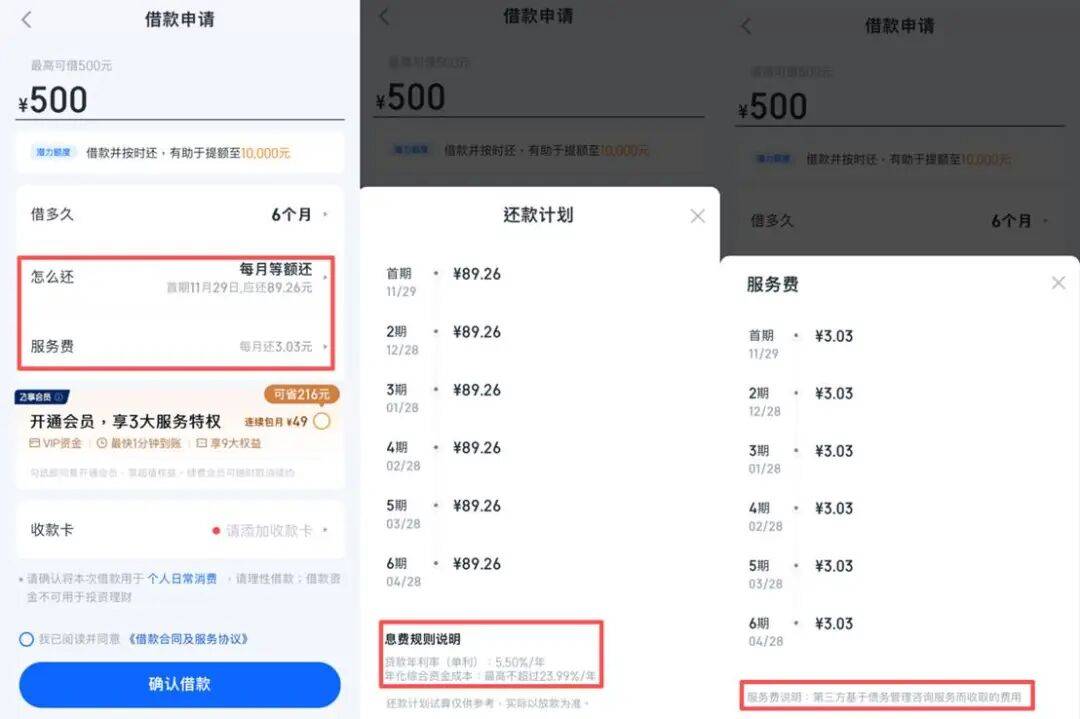The image size is (1080, 719).
Task: Open the 收款卡 add receiving card row
Action: pos(180,530)
